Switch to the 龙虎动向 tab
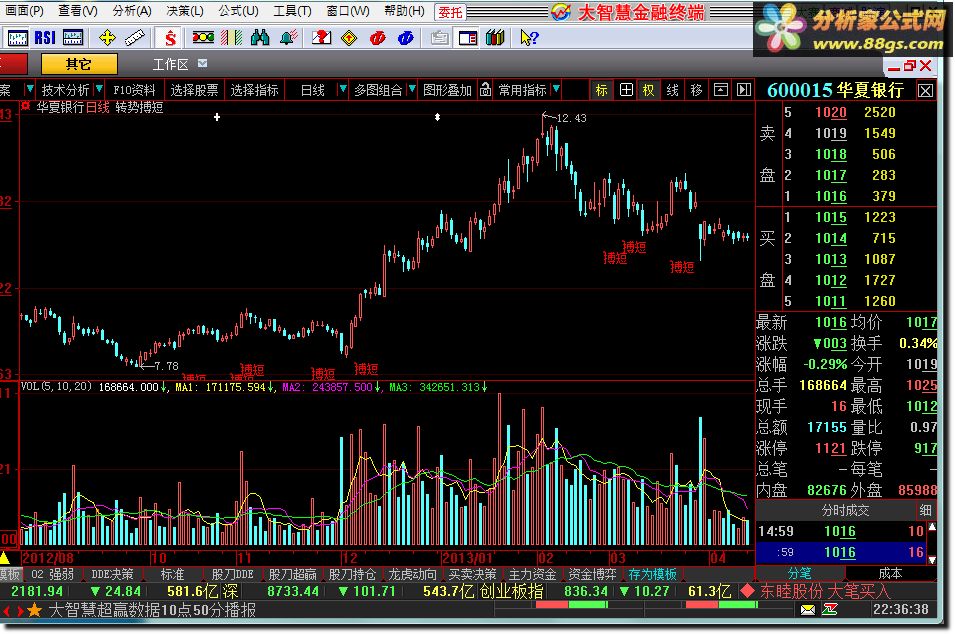Screen dimensions: 955x634 click(x=412, y=574)
